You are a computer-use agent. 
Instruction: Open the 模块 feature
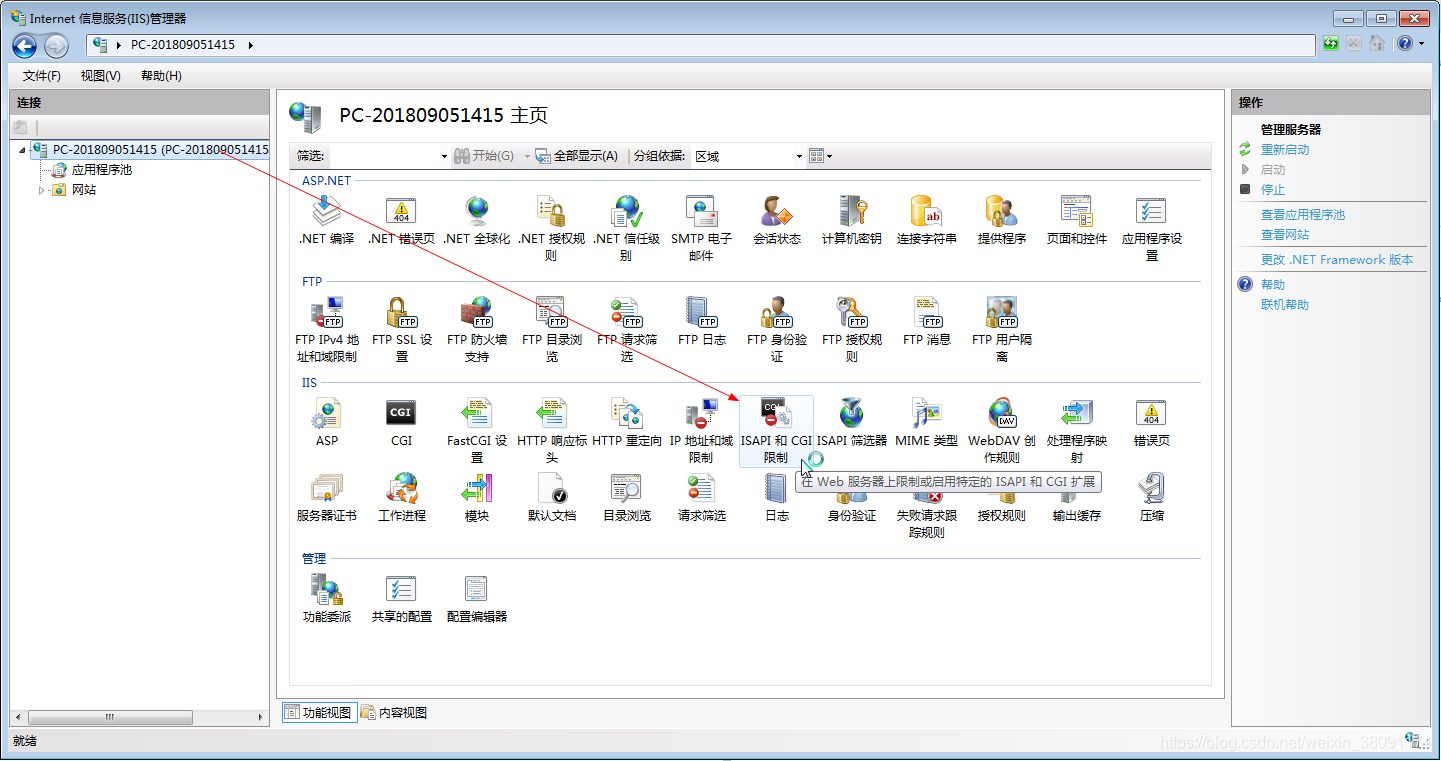pos(477,497)
